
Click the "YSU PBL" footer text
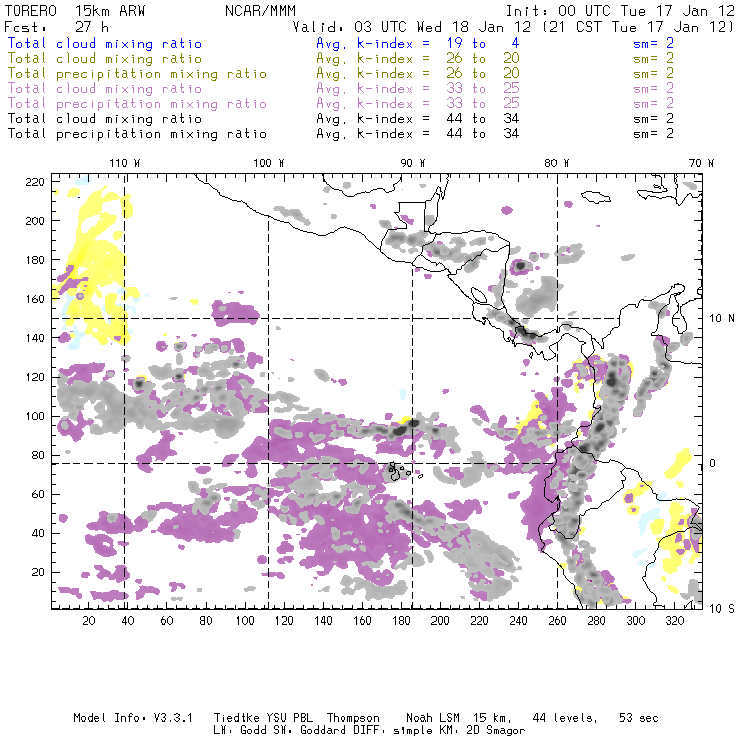point(288,718)
